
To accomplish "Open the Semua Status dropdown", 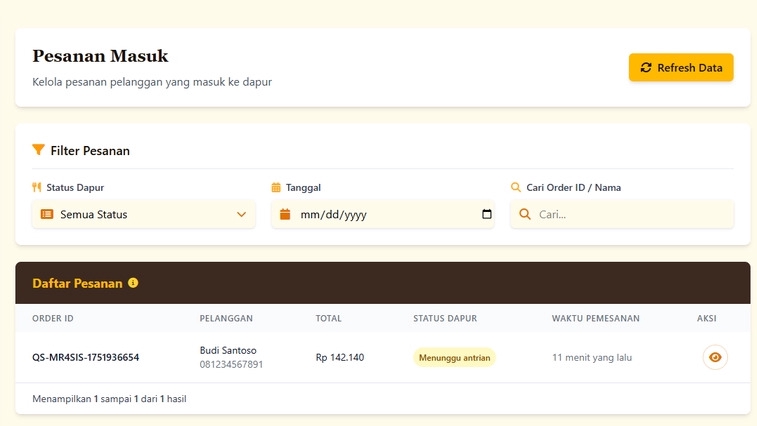I will 143,214.
